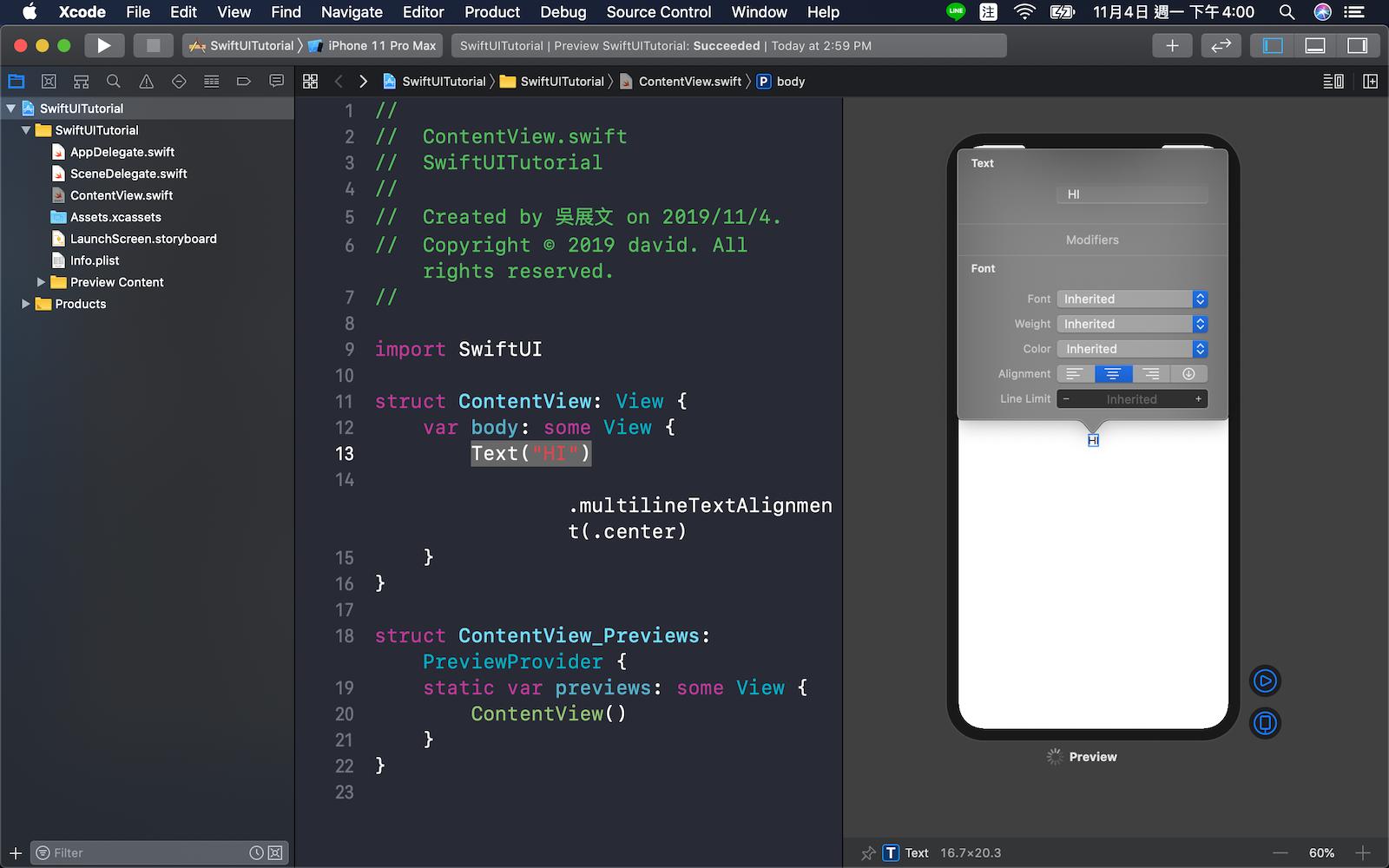The height and width of the screenshot is (868, 1389).
Task: Select SceneDelegate.swift in navigator
Action: click(x=128, y=174)
